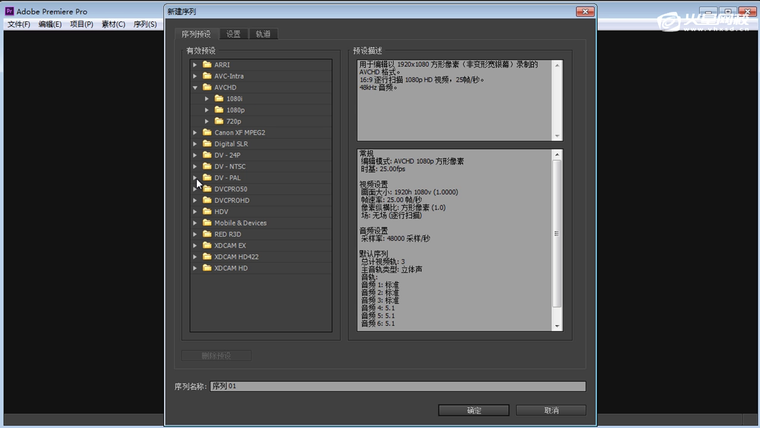
Task: Click the 720p preset folder icon
Action: [219, 121]
